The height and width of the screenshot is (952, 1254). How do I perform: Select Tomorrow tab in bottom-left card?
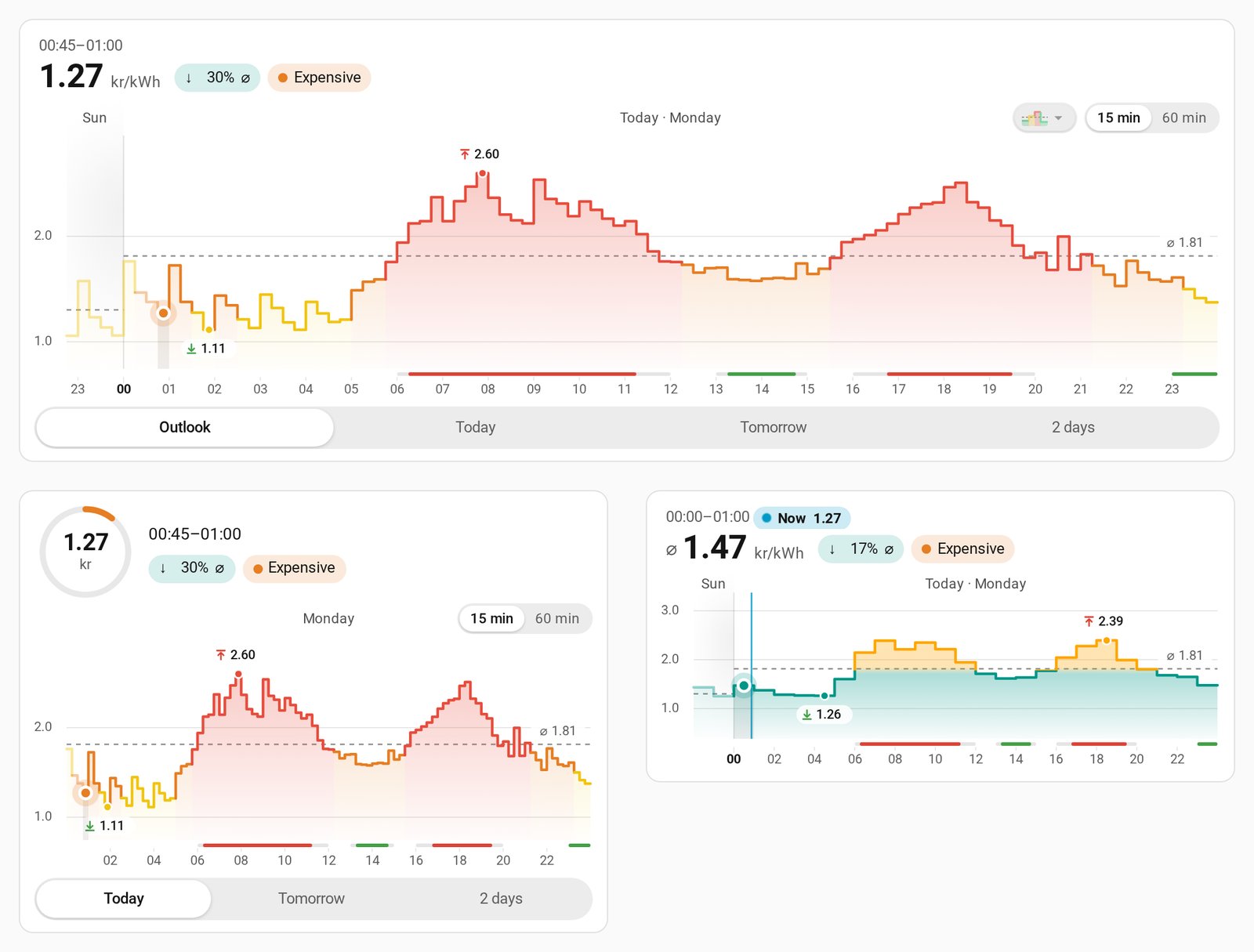pyautogui.click(x=311, y=898)
